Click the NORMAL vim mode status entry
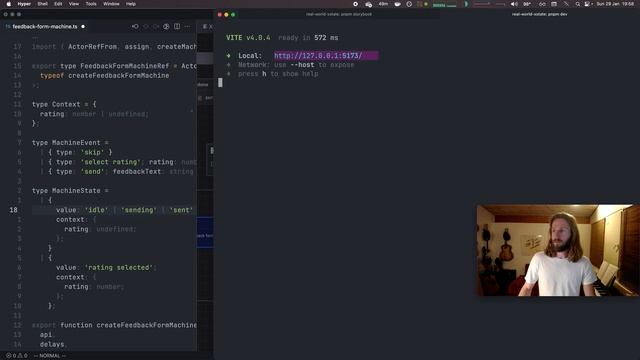The width and height of the screenshot is (640, 360). point(50,356)
